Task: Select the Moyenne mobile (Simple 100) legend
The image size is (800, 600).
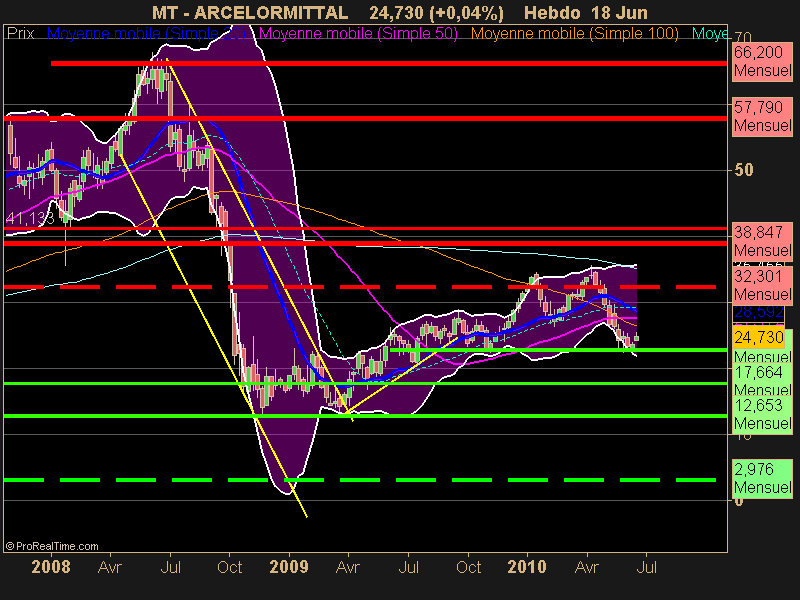Action: pos(574,34)
